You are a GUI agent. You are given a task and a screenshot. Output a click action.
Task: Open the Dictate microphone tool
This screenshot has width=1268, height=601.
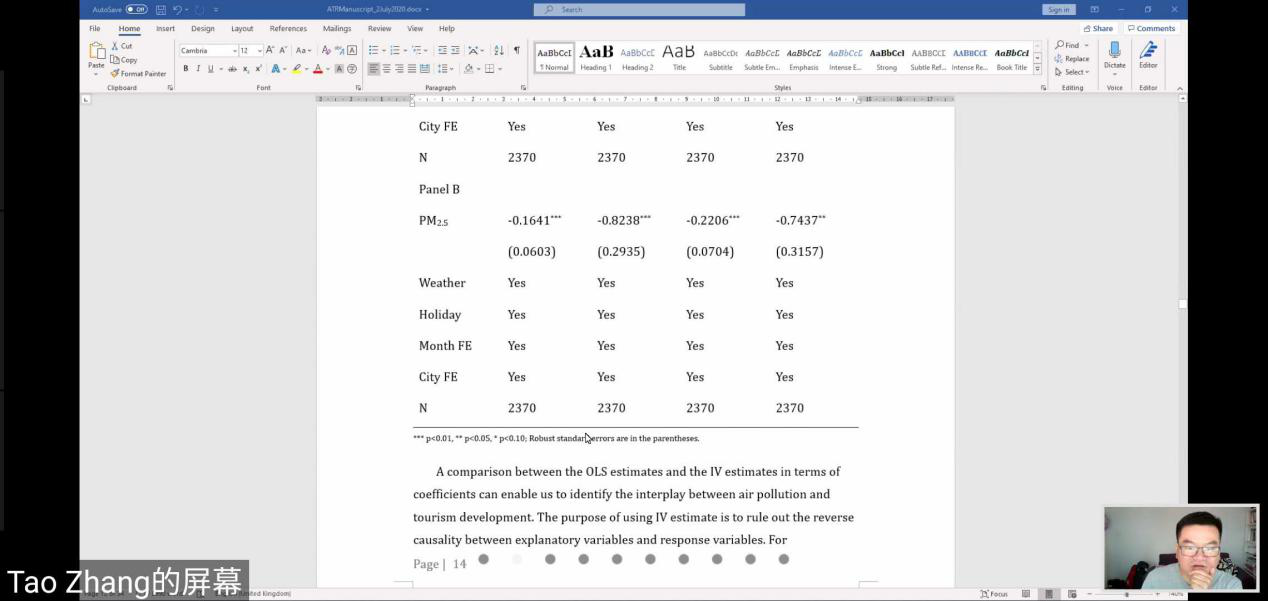(x=1114, y=56)
